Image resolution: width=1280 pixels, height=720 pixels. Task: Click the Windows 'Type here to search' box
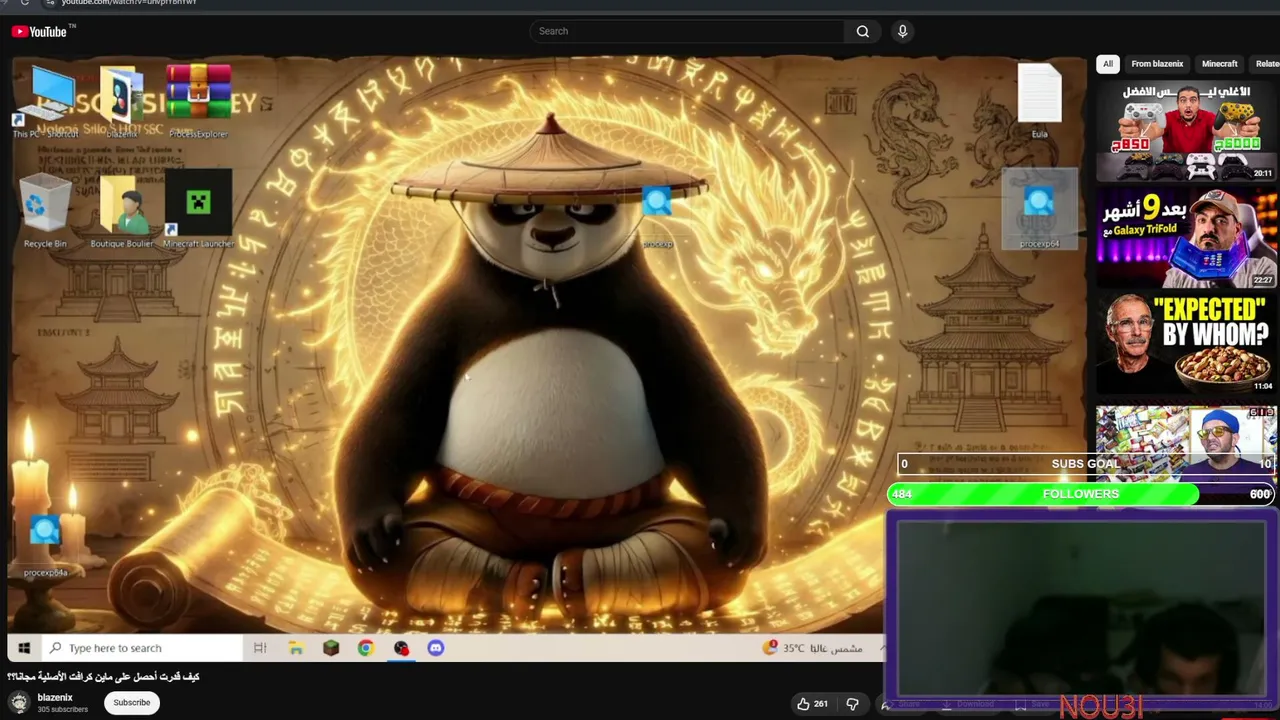point(142,648)
